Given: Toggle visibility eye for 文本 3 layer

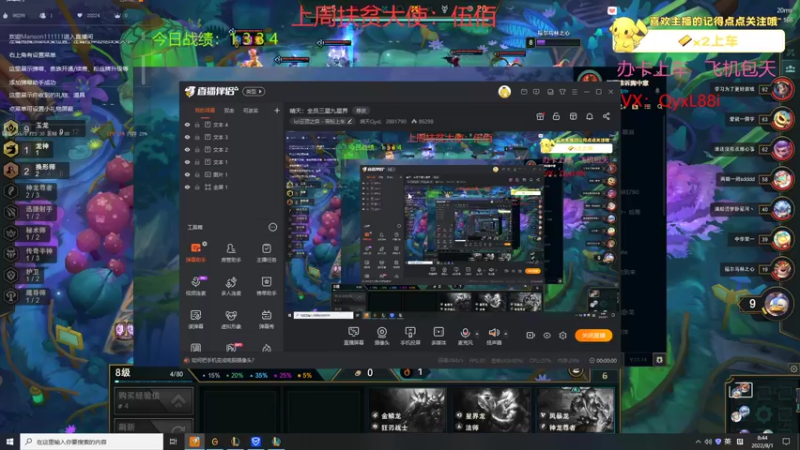Looking at the screenshot, I should coord(187,137).
